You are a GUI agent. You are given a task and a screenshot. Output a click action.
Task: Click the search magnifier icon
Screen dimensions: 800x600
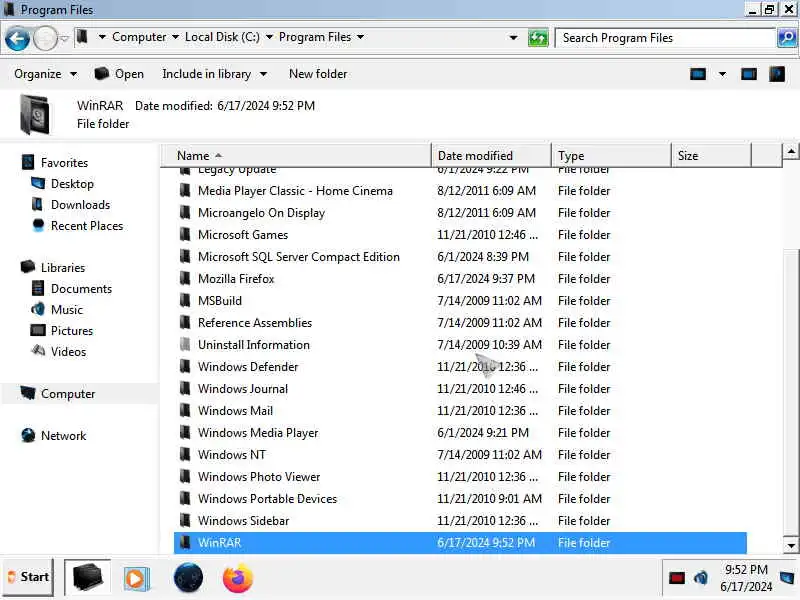click(x=787, y=38)
